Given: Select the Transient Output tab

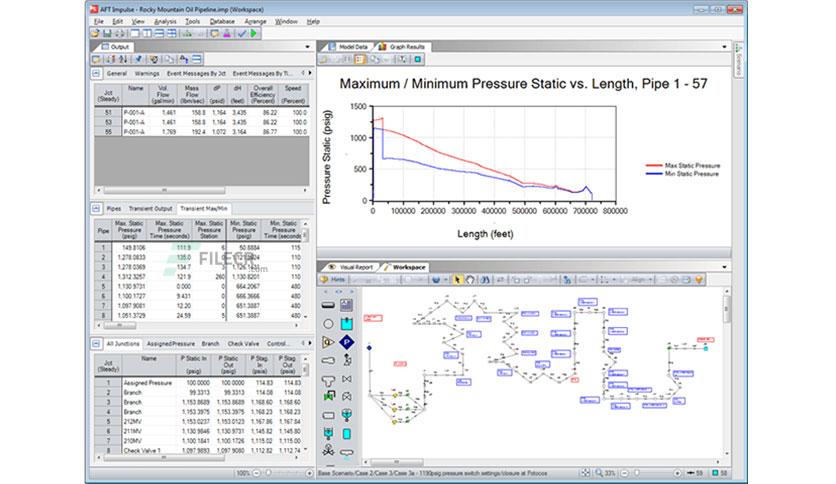Looking at the screenshot, I should [x=150, y=208].
